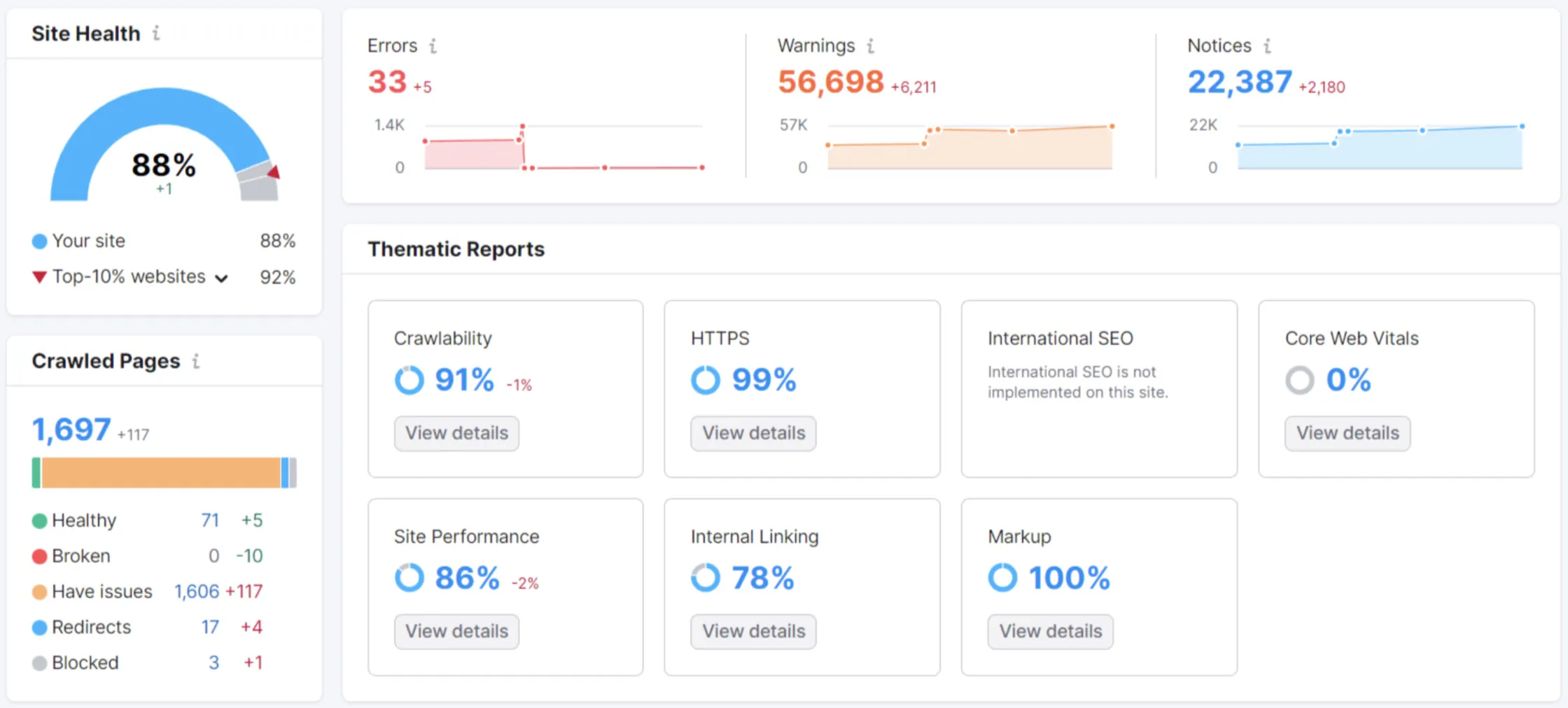Viewport: 1568px width, 708px height.
Task: Open the Notices count 22,387
Action: click(x=1240, y=82)
